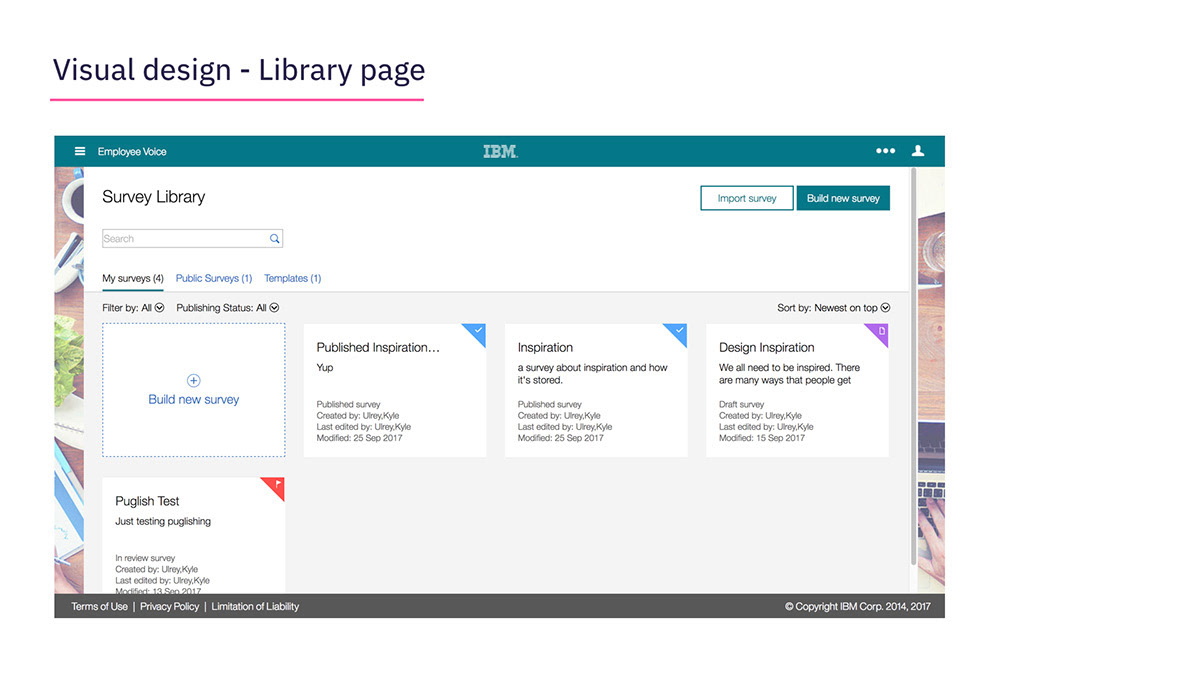Click the 'Yup' description text
Screen dimensions: 1200x675
tap(325, 368)
